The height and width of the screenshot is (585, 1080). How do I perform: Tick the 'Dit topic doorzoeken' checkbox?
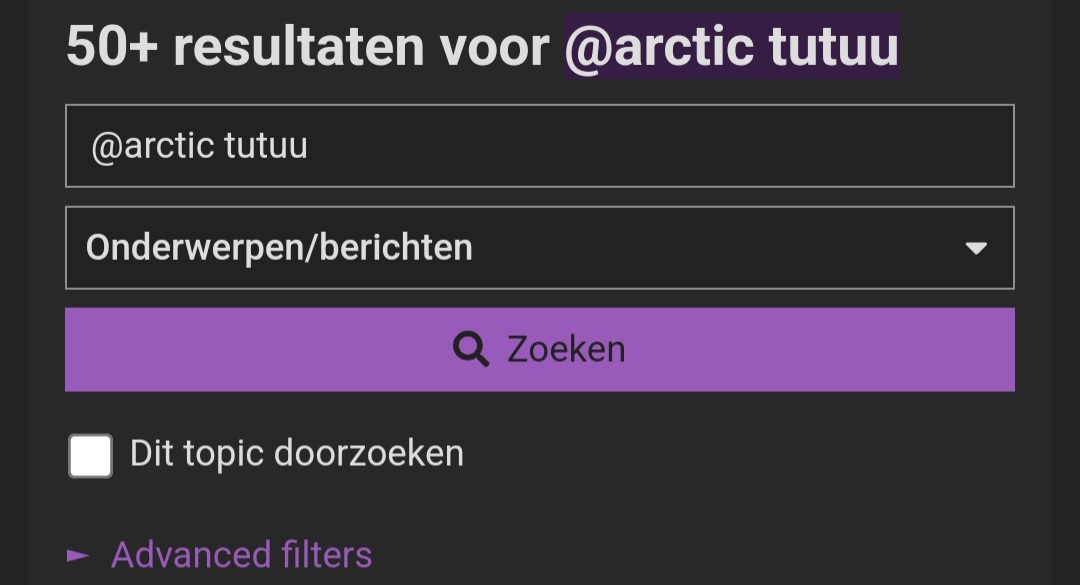click(90, 455)
